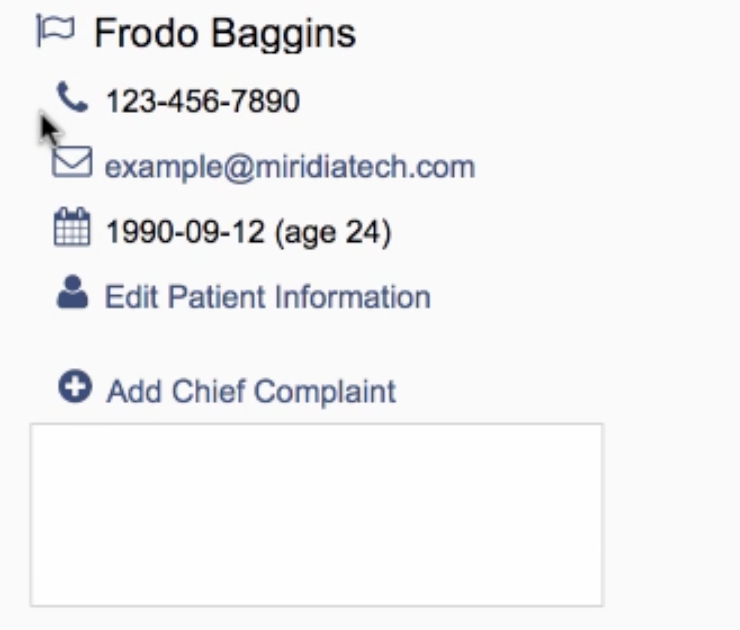
Task: Click the person silhouette icon
Action: click(x=72, y=292)
